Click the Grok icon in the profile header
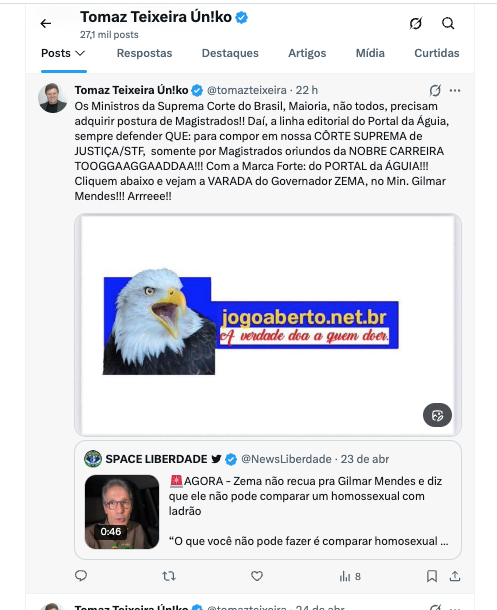This screenshot has height=610, width=497. pyautogui.click(x=416, y=23)
